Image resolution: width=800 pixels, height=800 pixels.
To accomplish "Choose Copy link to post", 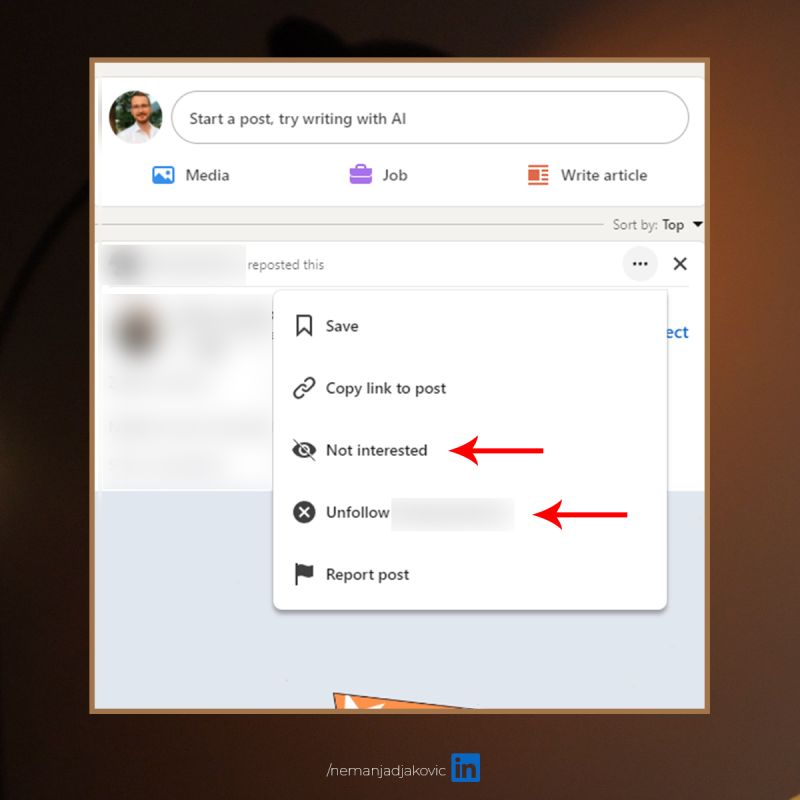I will pos(386,388).
